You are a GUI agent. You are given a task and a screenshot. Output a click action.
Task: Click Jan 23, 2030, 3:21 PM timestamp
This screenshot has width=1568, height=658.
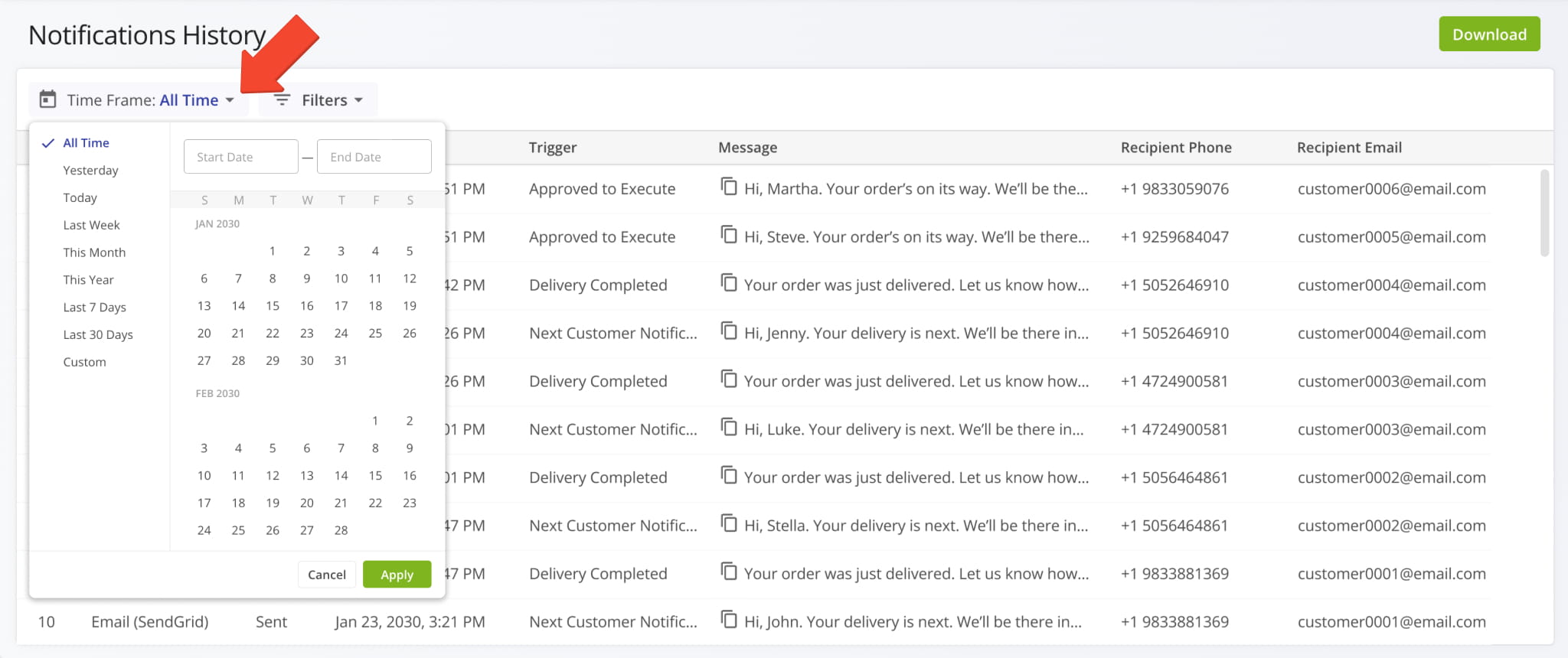tap(410, 622)
